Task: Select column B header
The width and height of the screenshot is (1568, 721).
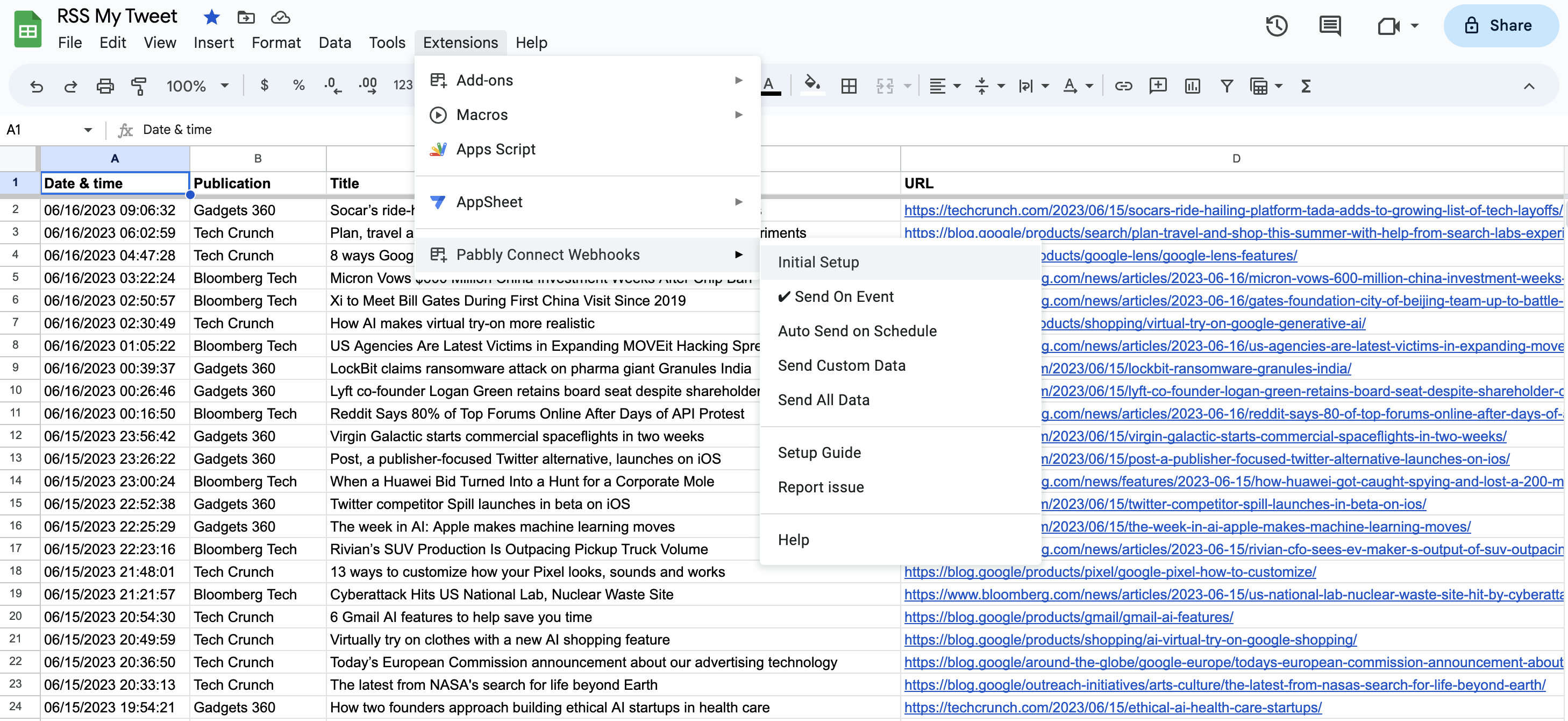Action: [x=258, y=158]
